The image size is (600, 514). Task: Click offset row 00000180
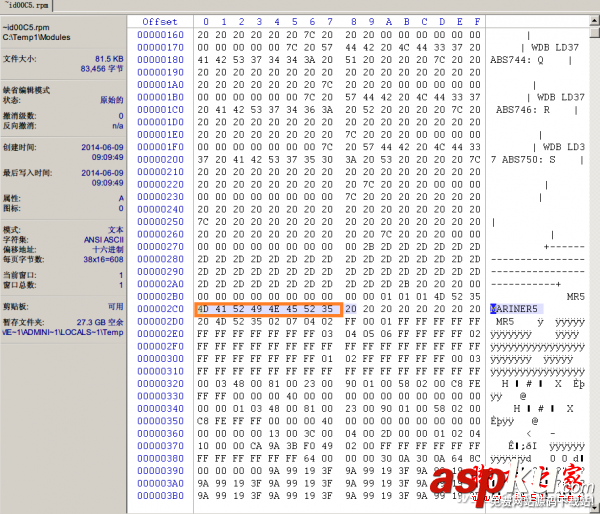click(160, 60)
